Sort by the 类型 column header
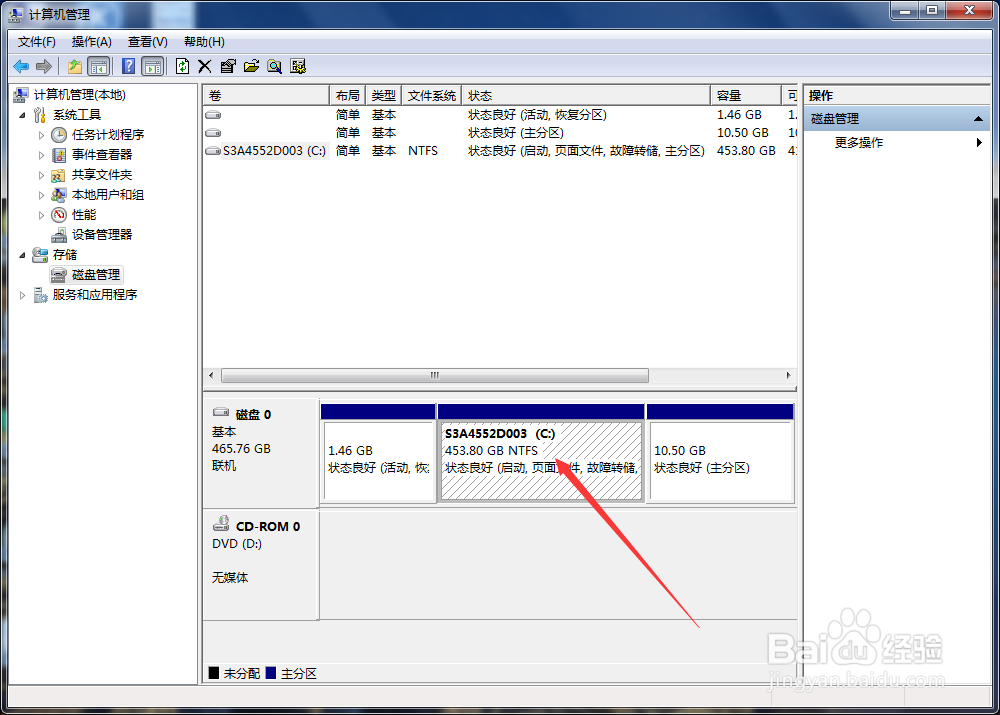1000x715 pixels. click(384, 96)
